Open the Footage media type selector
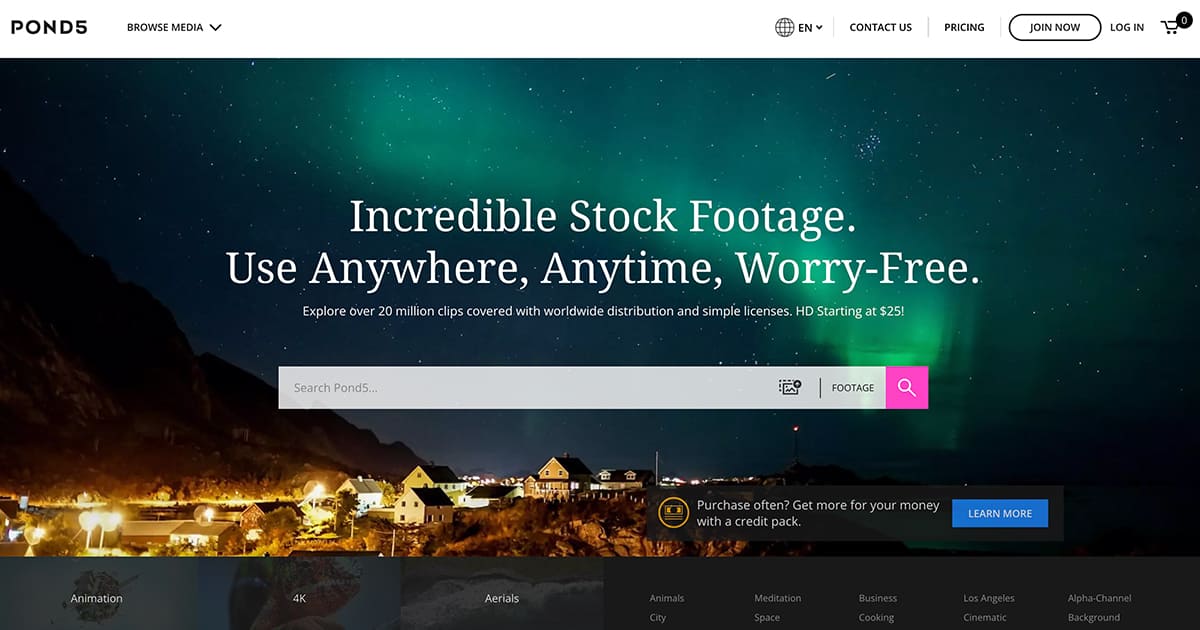1200x630 pixels. pos(853,388)
